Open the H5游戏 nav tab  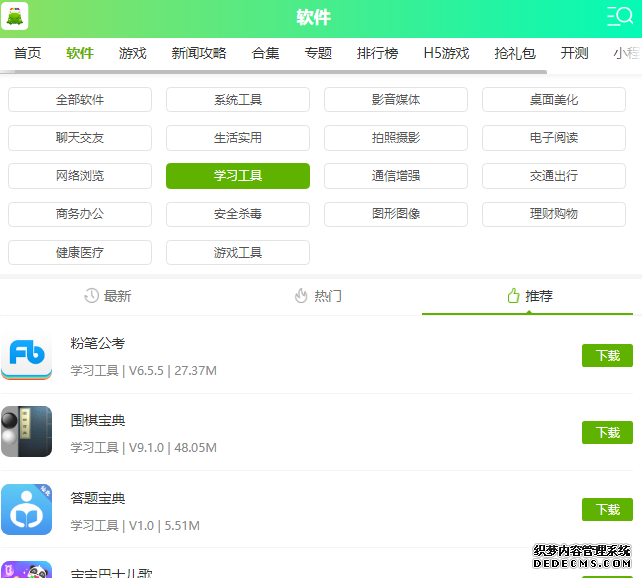[446, 53]
